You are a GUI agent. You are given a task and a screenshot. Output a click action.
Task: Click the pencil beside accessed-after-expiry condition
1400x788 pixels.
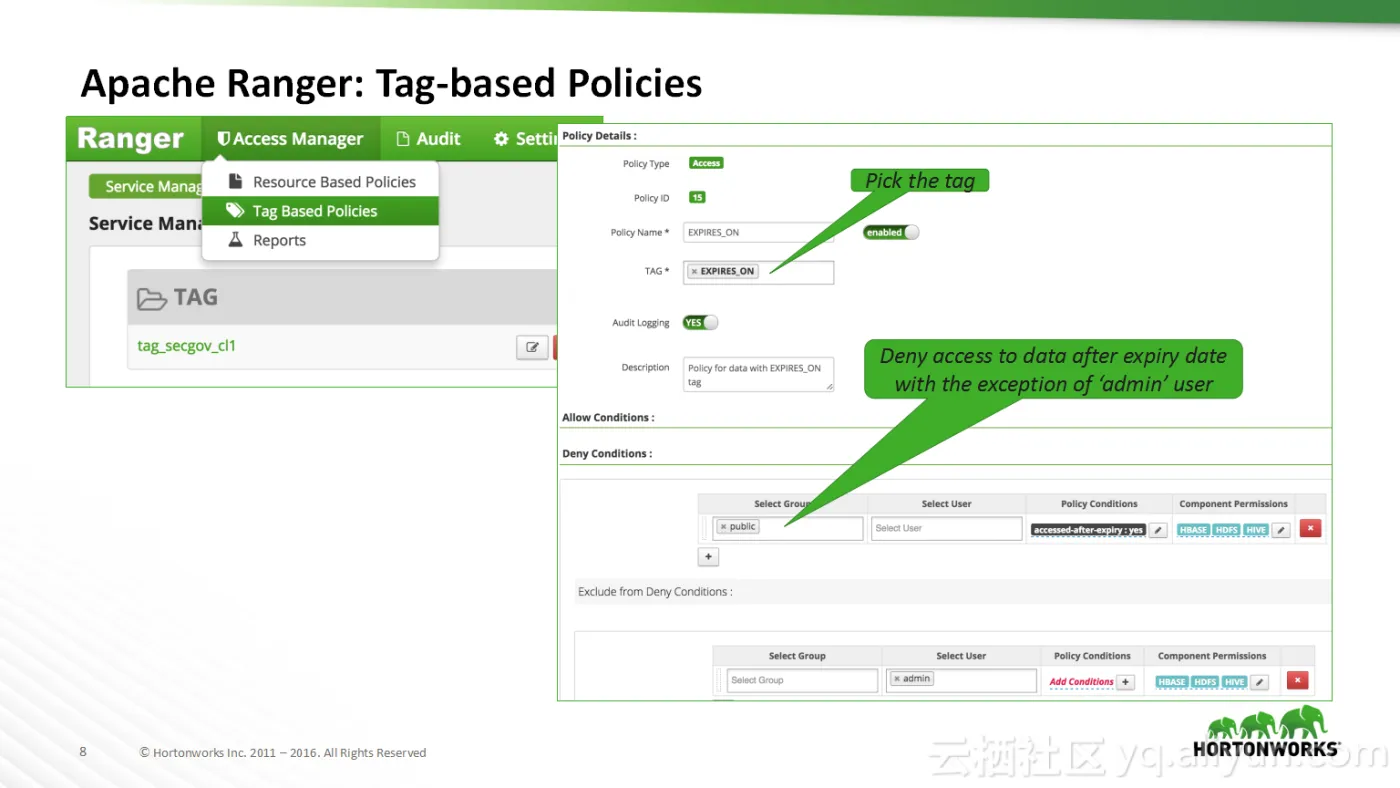click(x=1158, y=530)
